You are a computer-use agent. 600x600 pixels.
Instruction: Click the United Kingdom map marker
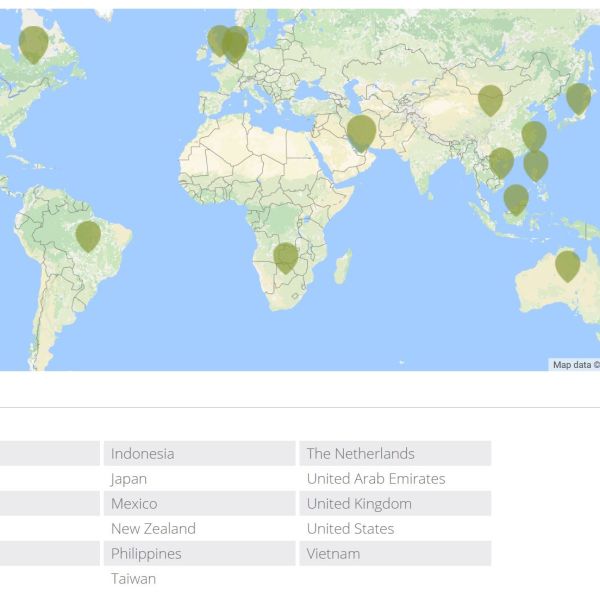coord(217,40)
